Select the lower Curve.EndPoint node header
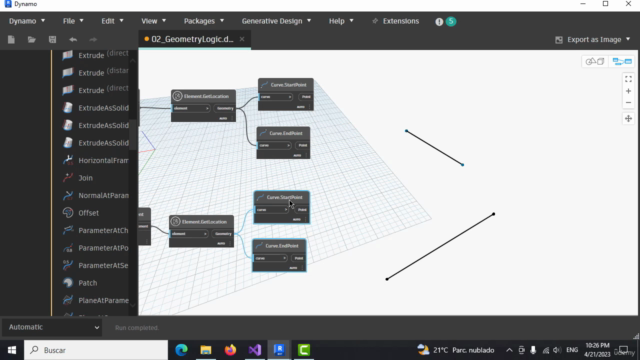This screenshot has height=360, width=640. pyautogui.click(x=279, y=246)
